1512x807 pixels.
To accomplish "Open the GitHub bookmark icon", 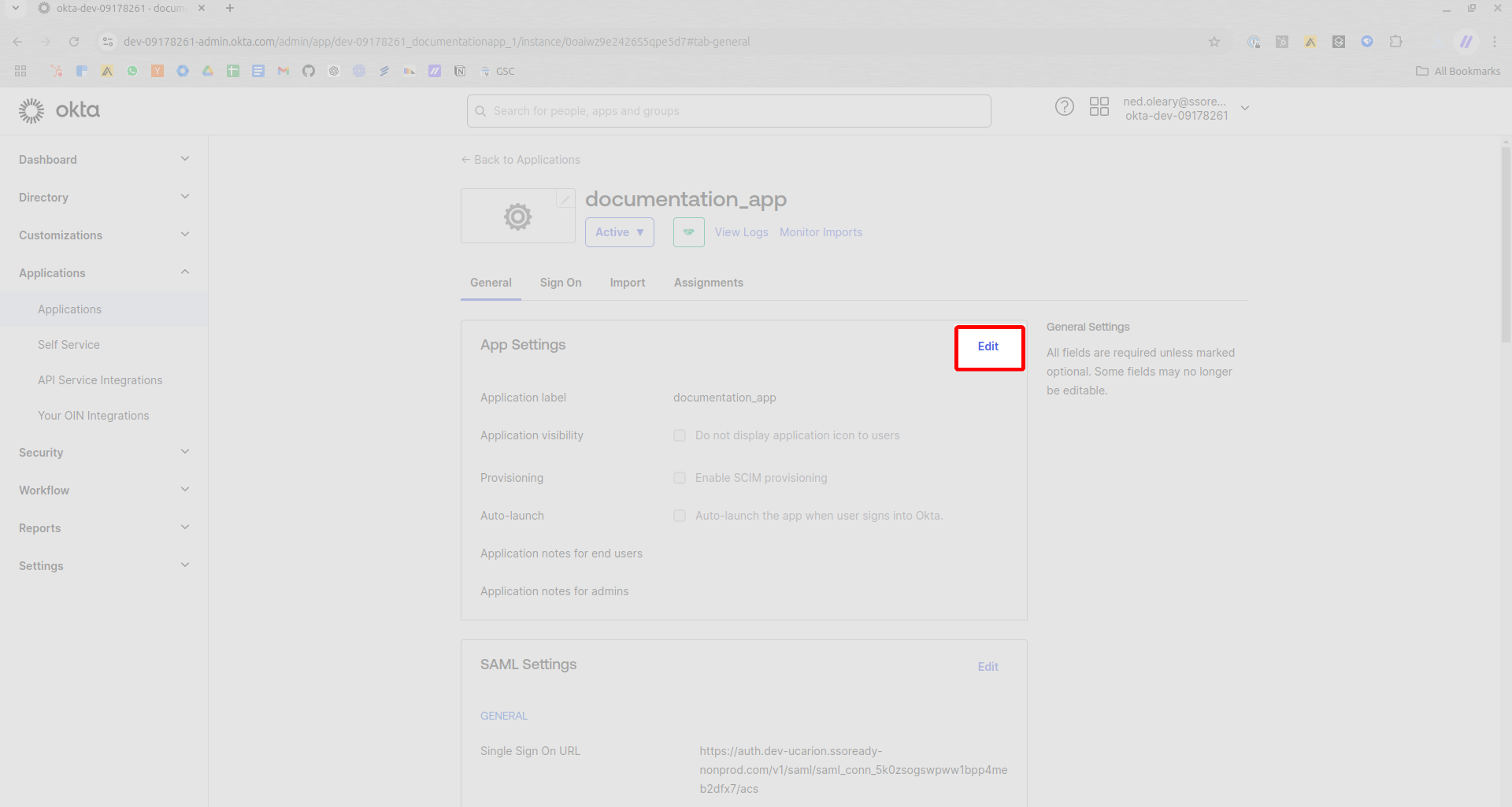I will 309,71.
